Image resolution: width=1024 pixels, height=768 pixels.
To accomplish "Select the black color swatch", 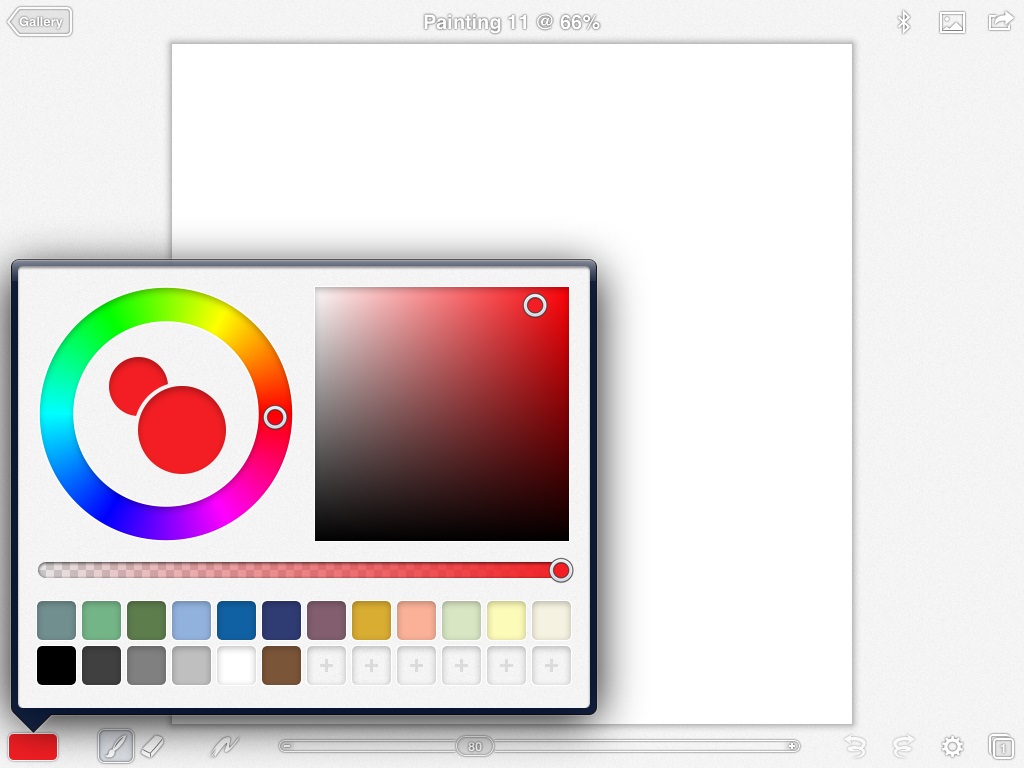I will click(x=56, y=665).
